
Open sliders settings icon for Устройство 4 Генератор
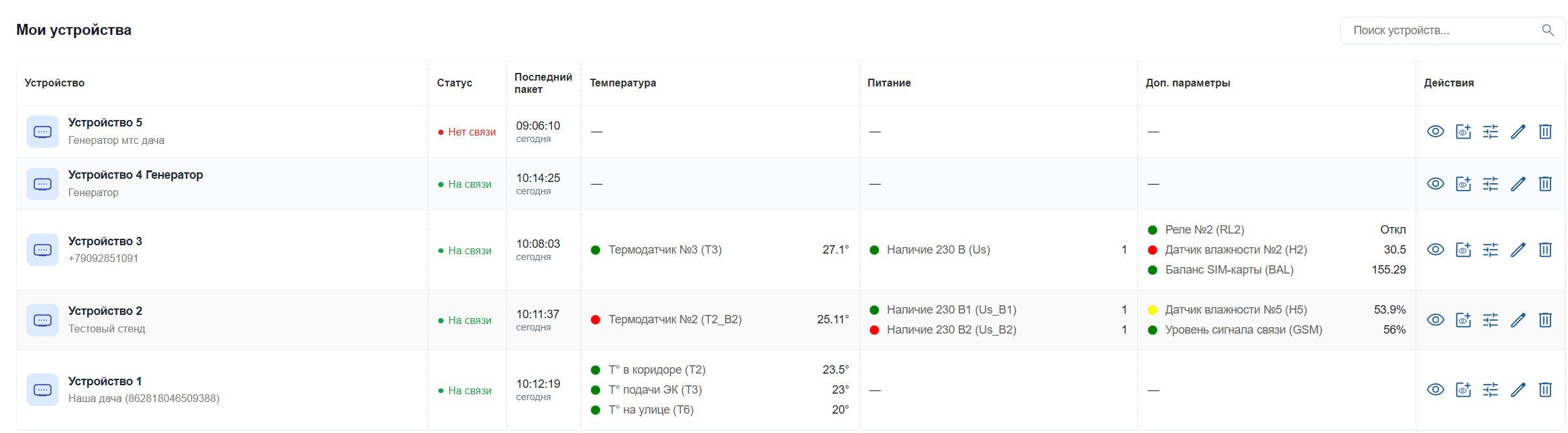tap(1490, 184)
